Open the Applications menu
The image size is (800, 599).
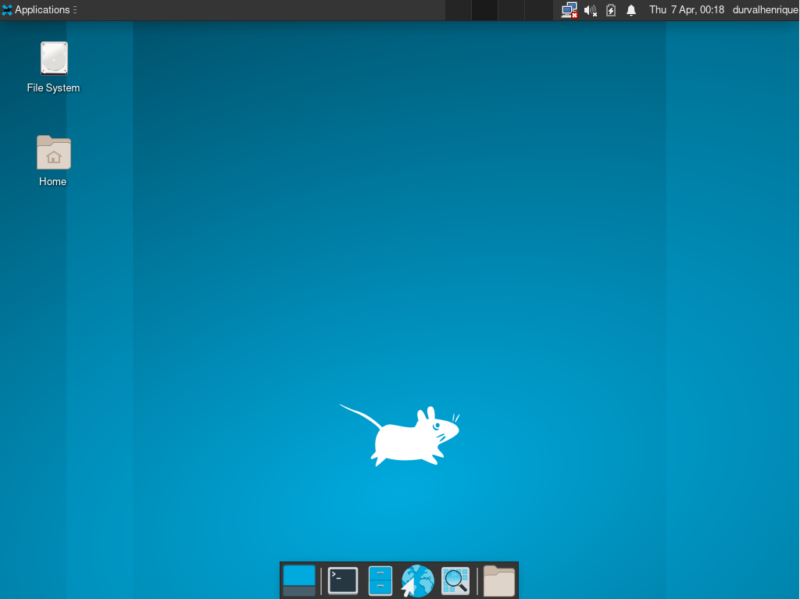[x=40, y=10]
